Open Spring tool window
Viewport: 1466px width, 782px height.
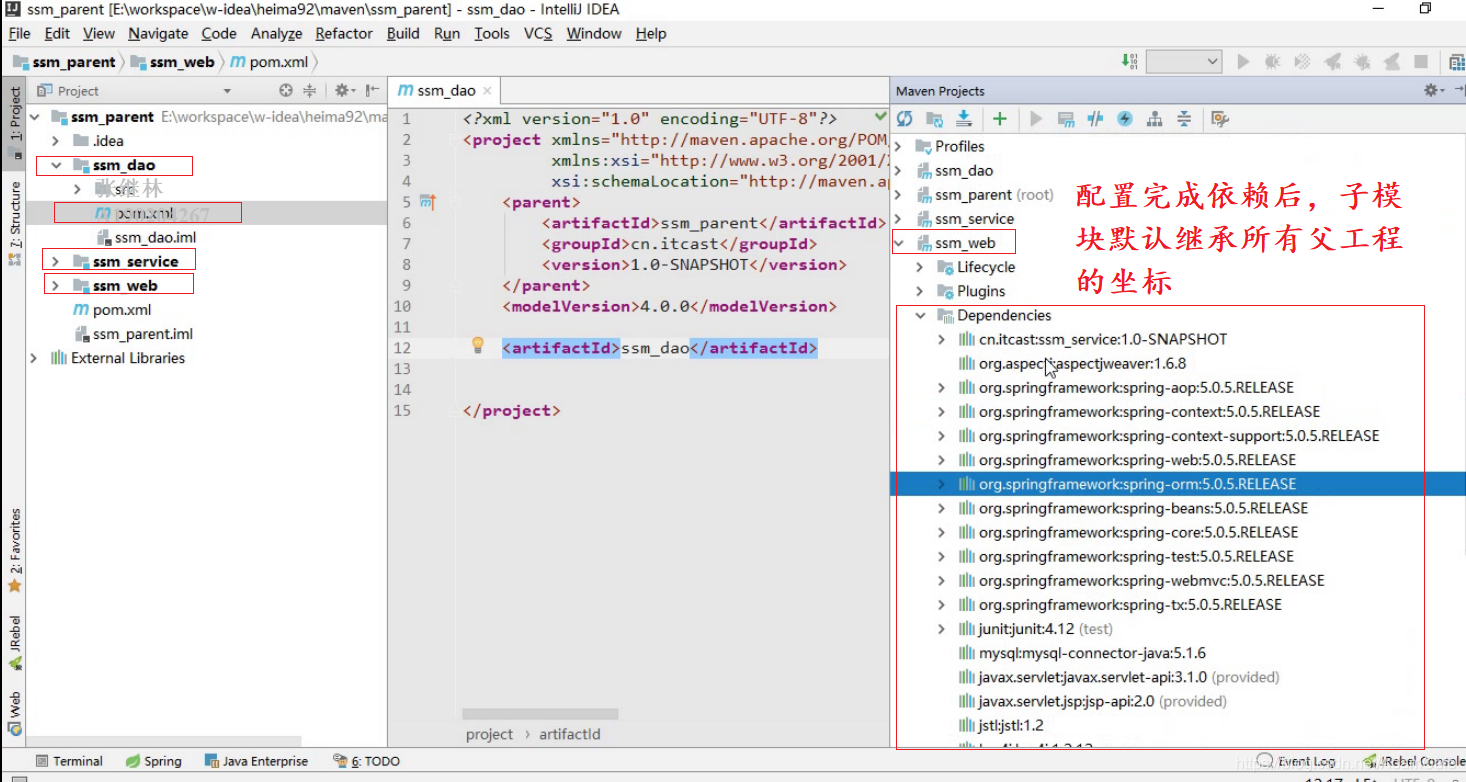[x=154, y=761]
